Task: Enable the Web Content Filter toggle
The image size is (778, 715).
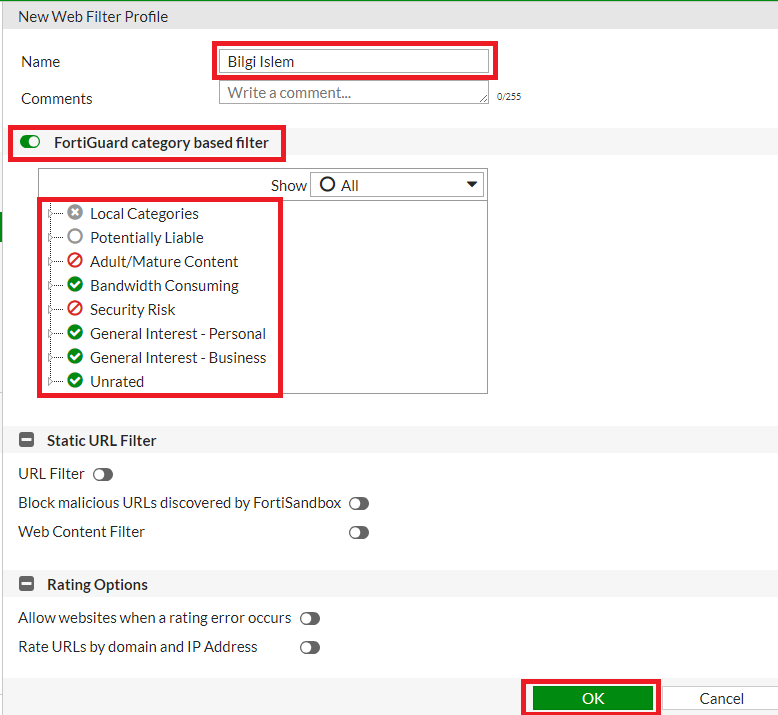Action: click(359, 532)
